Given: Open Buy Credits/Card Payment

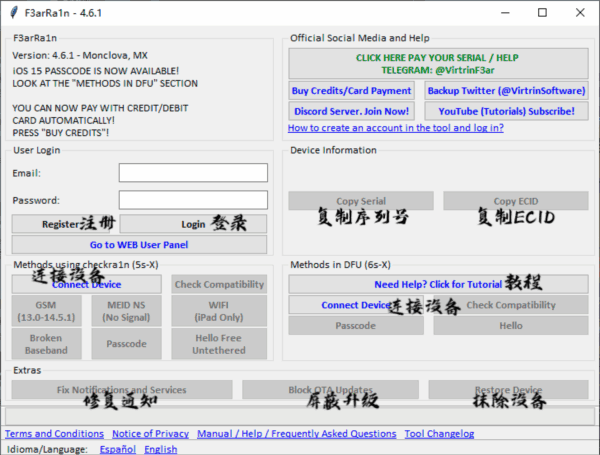Looking at the screenshot, I should (x=351, y=91).
